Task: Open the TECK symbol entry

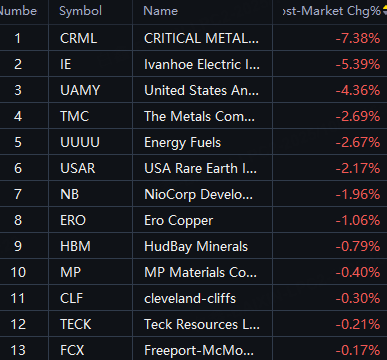Action: tap(76, 324)
